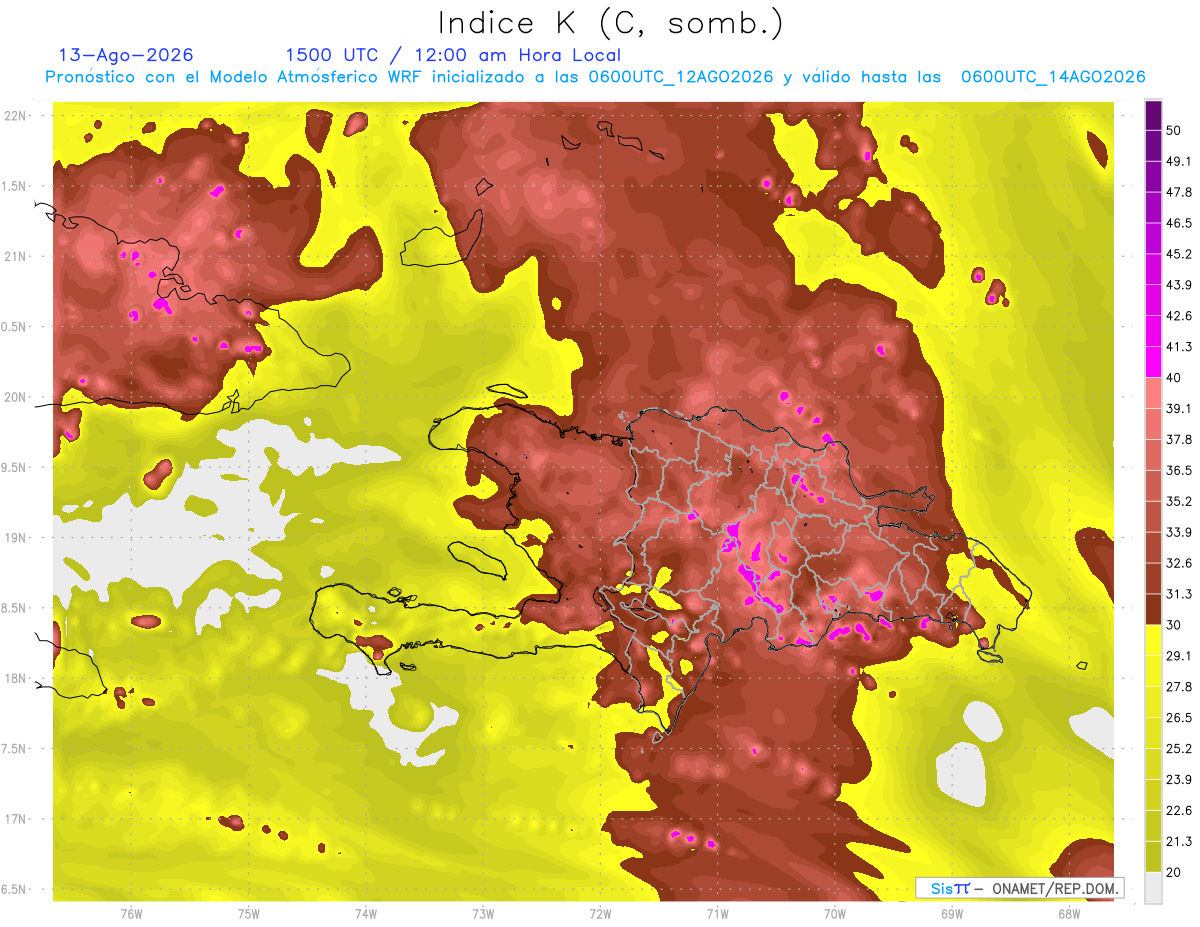1200x927 pixels.
Task: Click the colorbar value "33.9"
Action: (1179, 532)
